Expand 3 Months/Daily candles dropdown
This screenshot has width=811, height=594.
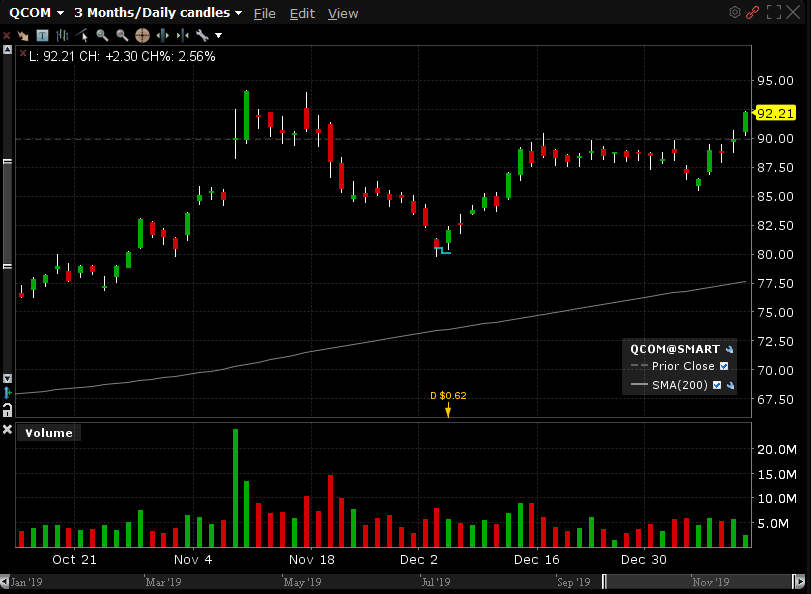(158, 13)
